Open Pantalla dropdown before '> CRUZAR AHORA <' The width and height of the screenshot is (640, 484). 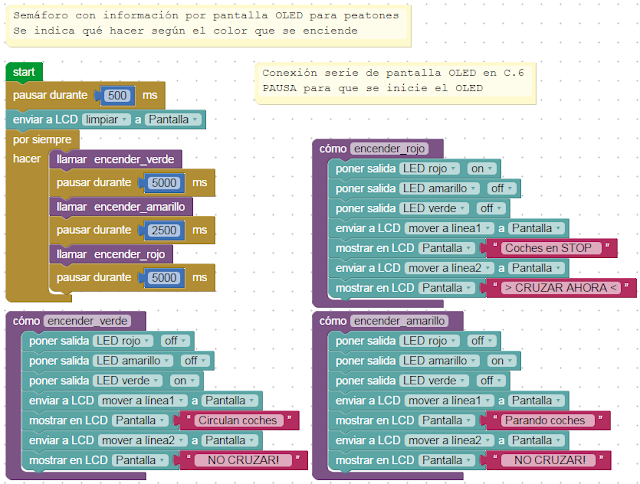pos(447,288)
